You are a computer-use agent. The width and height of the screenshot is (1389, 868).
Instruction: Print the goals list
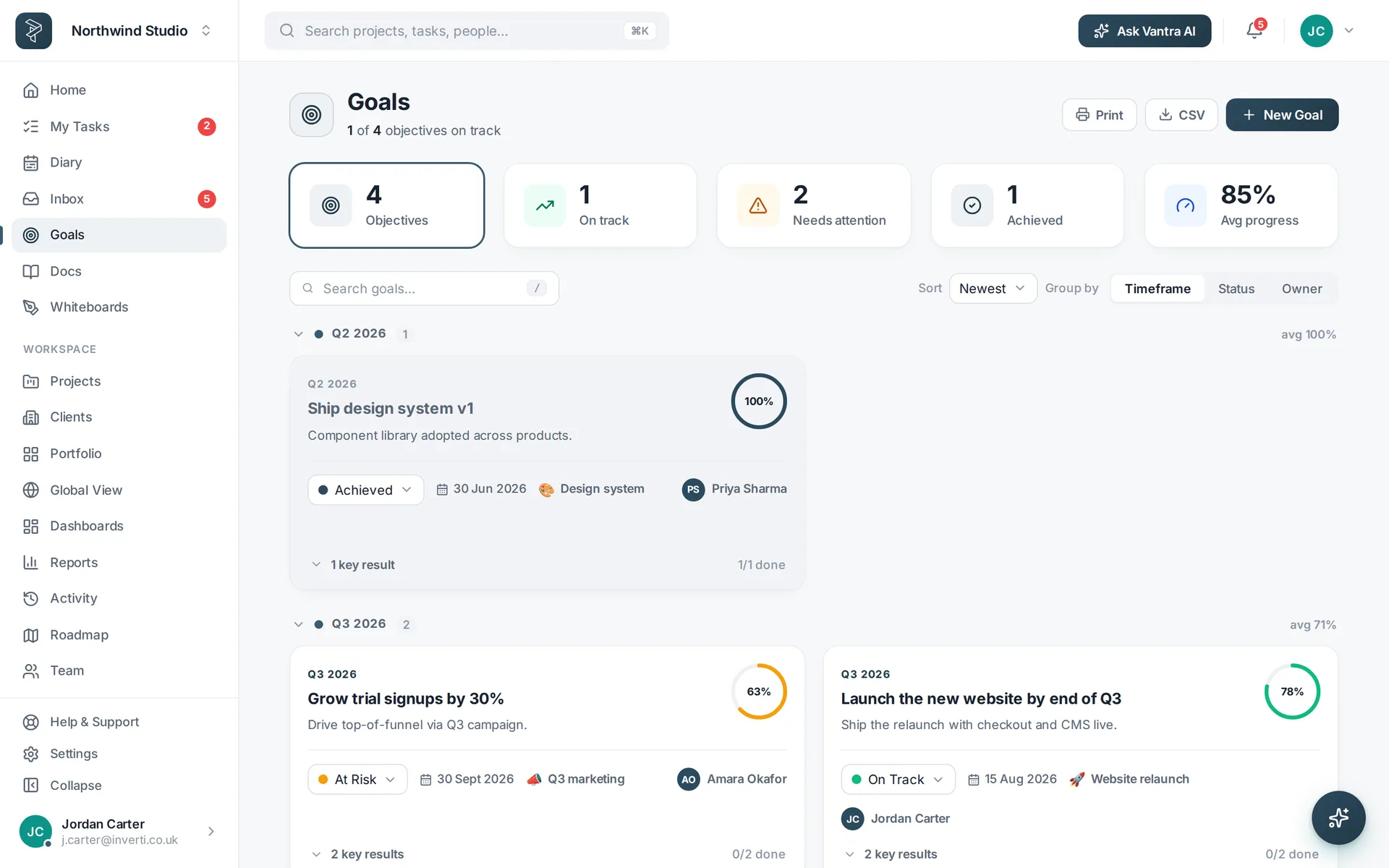coord(1099,115)
